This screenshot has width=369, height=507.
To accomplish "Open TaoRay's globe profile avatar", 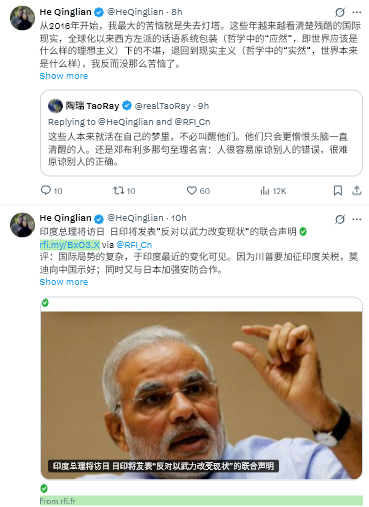I will click(x=55, y=106).
